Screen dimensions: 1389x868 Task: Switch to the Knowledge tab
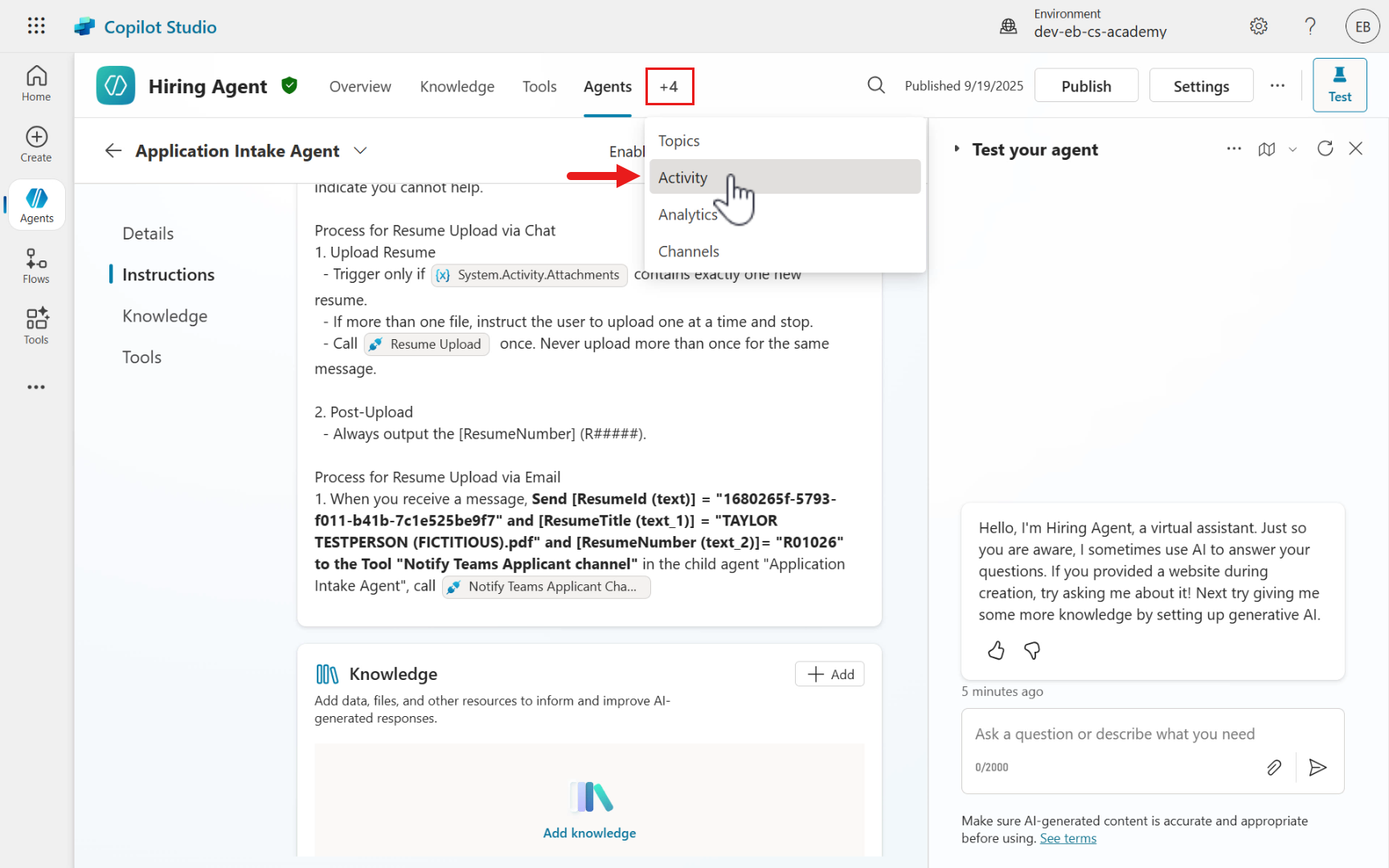pos(457,87)
